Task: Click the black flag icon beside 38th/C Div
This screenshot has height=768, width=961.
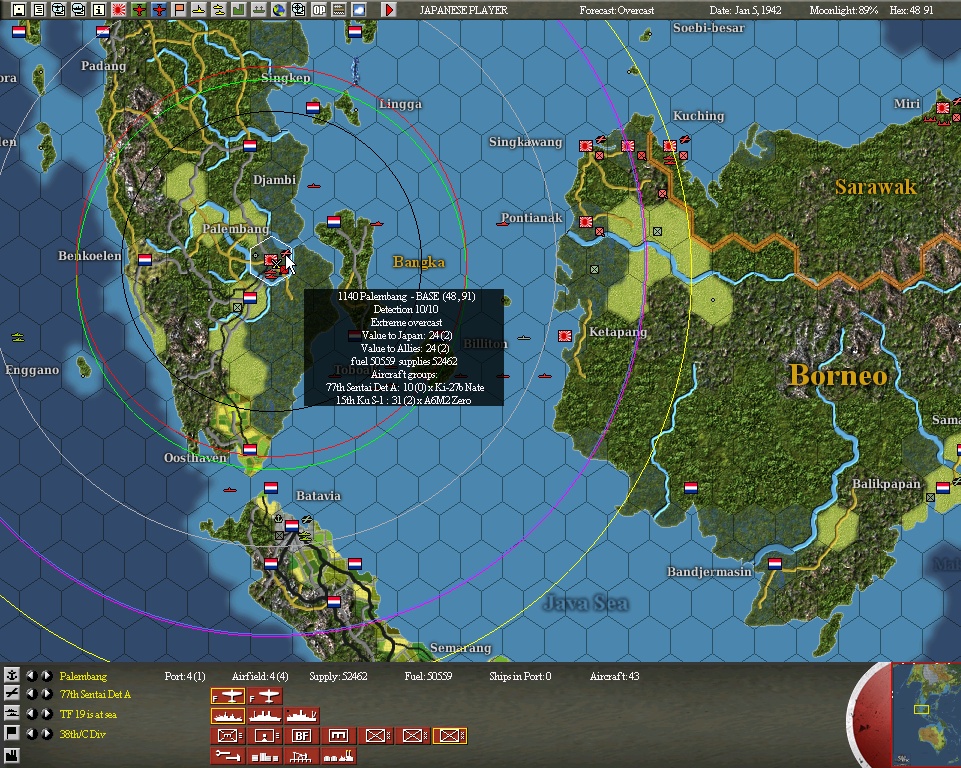Action: point(12,734)
